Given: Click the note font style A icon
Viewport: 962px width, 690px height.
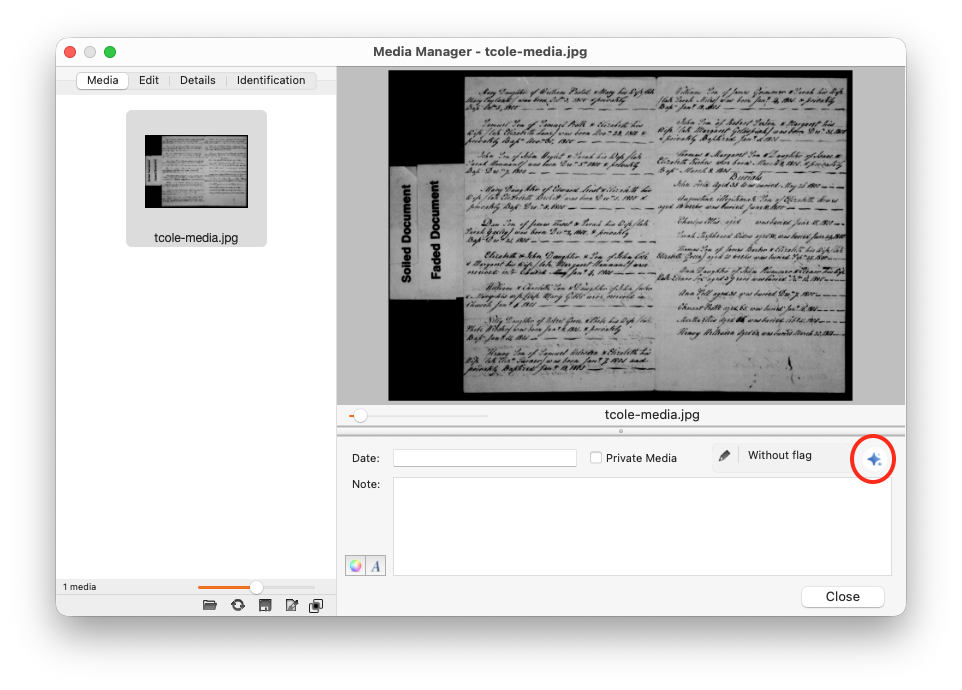Looking at the screenshot, I should coord(375,565).
